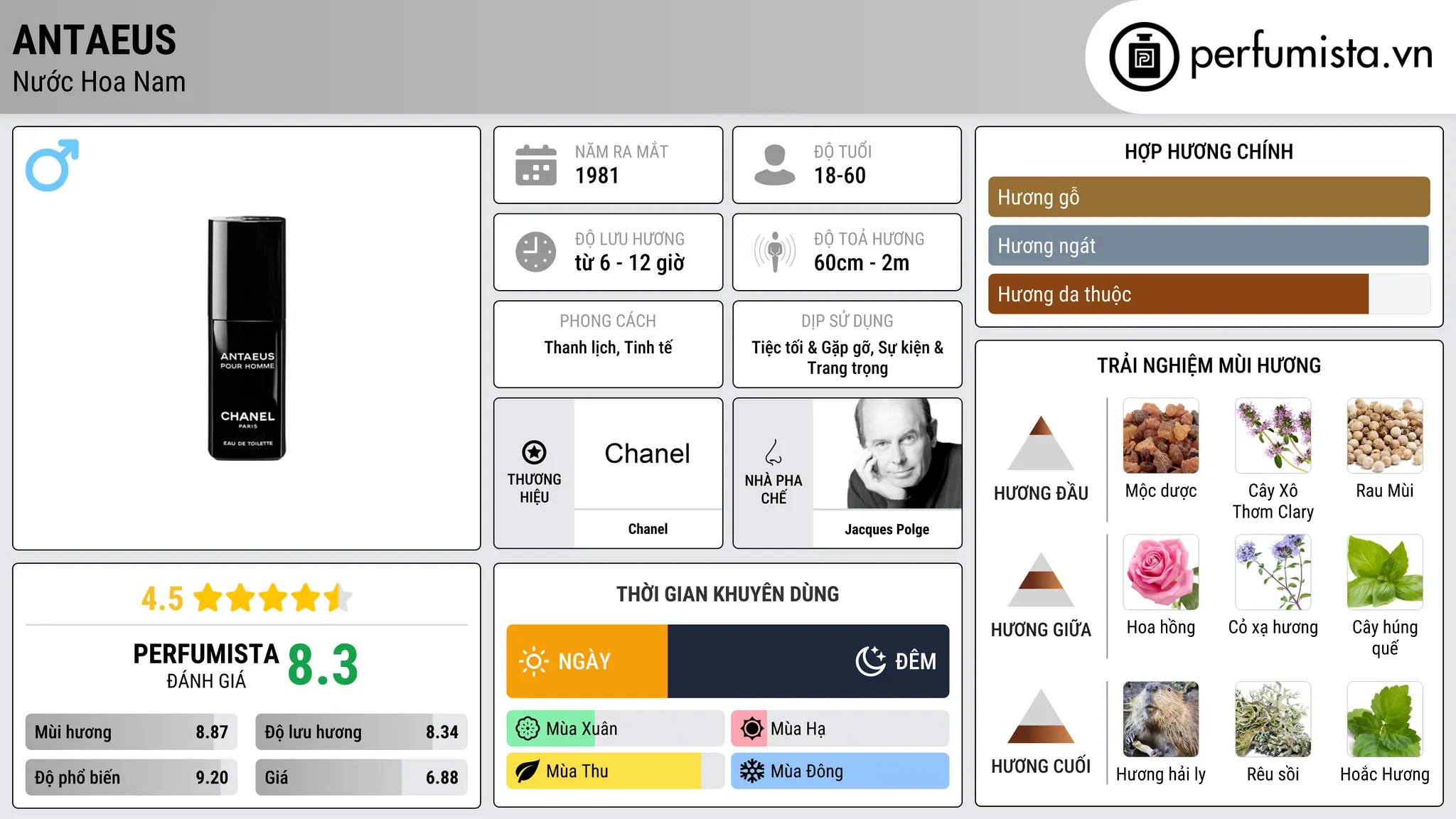The width and height of the screenshot is (1456, 819).
Task: Click the five-star rating graphic
Action: pos(273,598)
